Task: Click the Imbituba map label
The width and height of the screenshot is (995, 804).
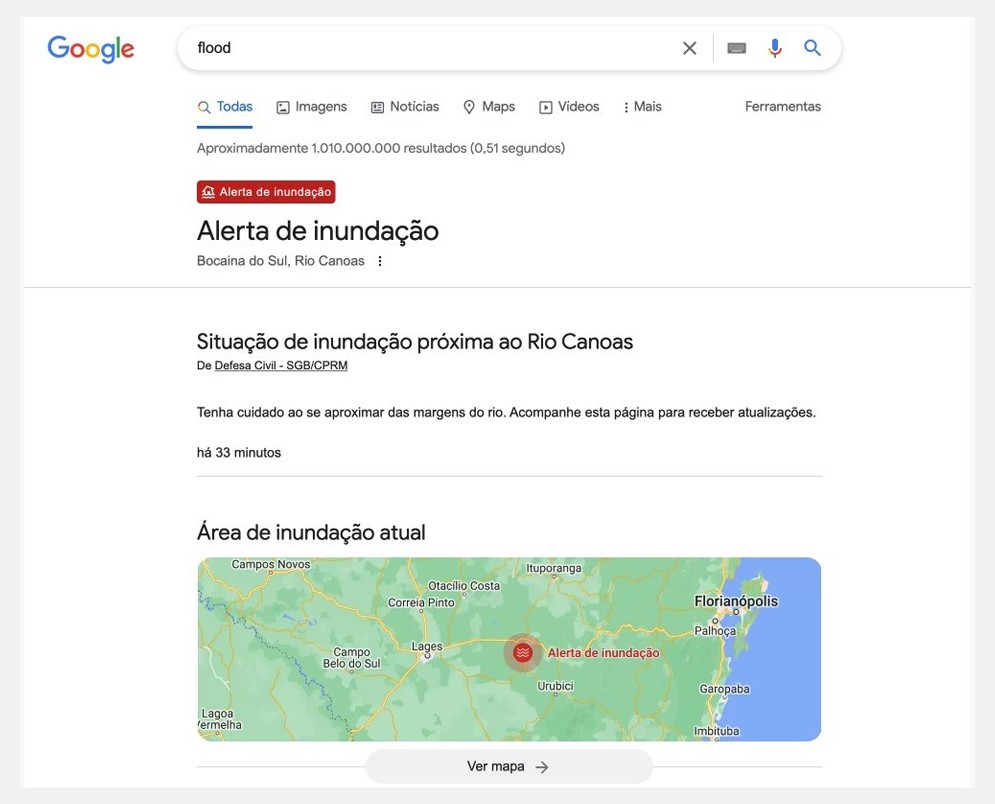Action: pyautogui.click(x=716, y=731)
